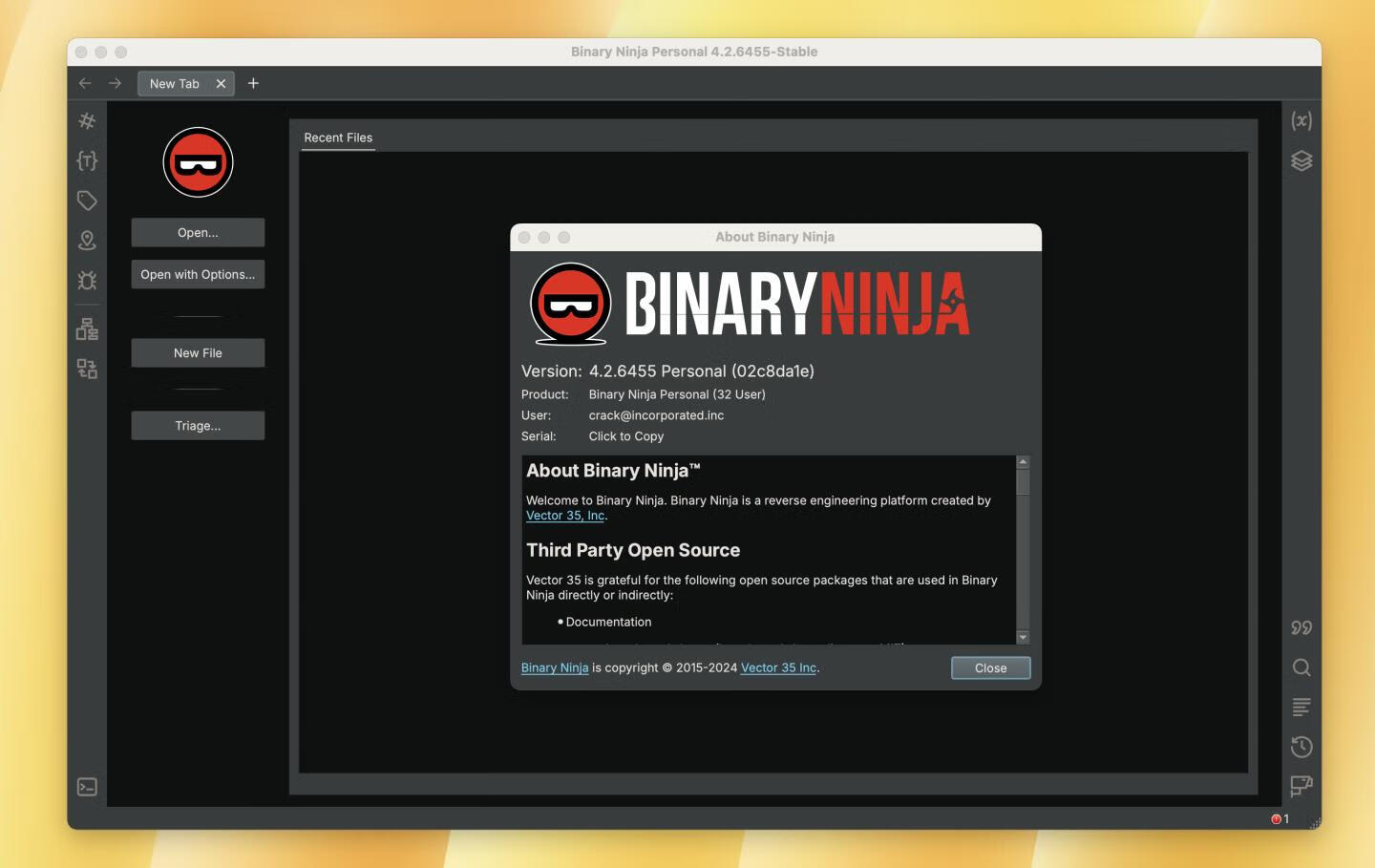Open the Log panel in right sidebar

tap(1301, 708)
